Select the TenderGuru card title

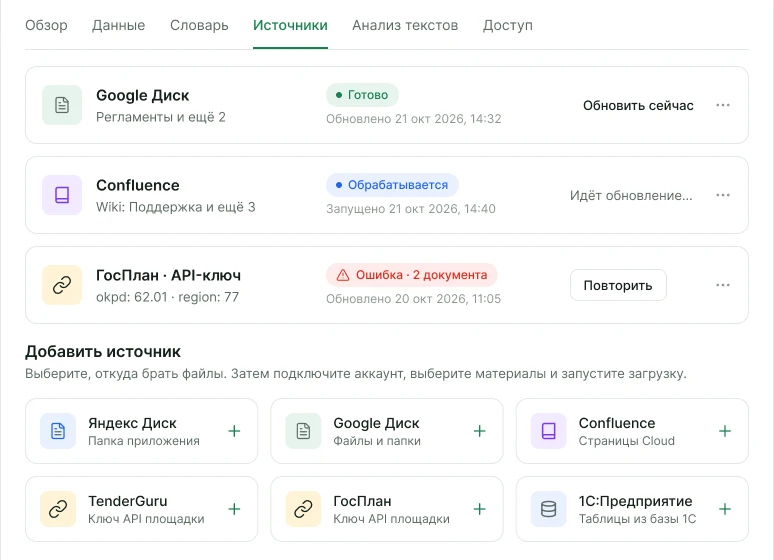(x=127, y=501)
